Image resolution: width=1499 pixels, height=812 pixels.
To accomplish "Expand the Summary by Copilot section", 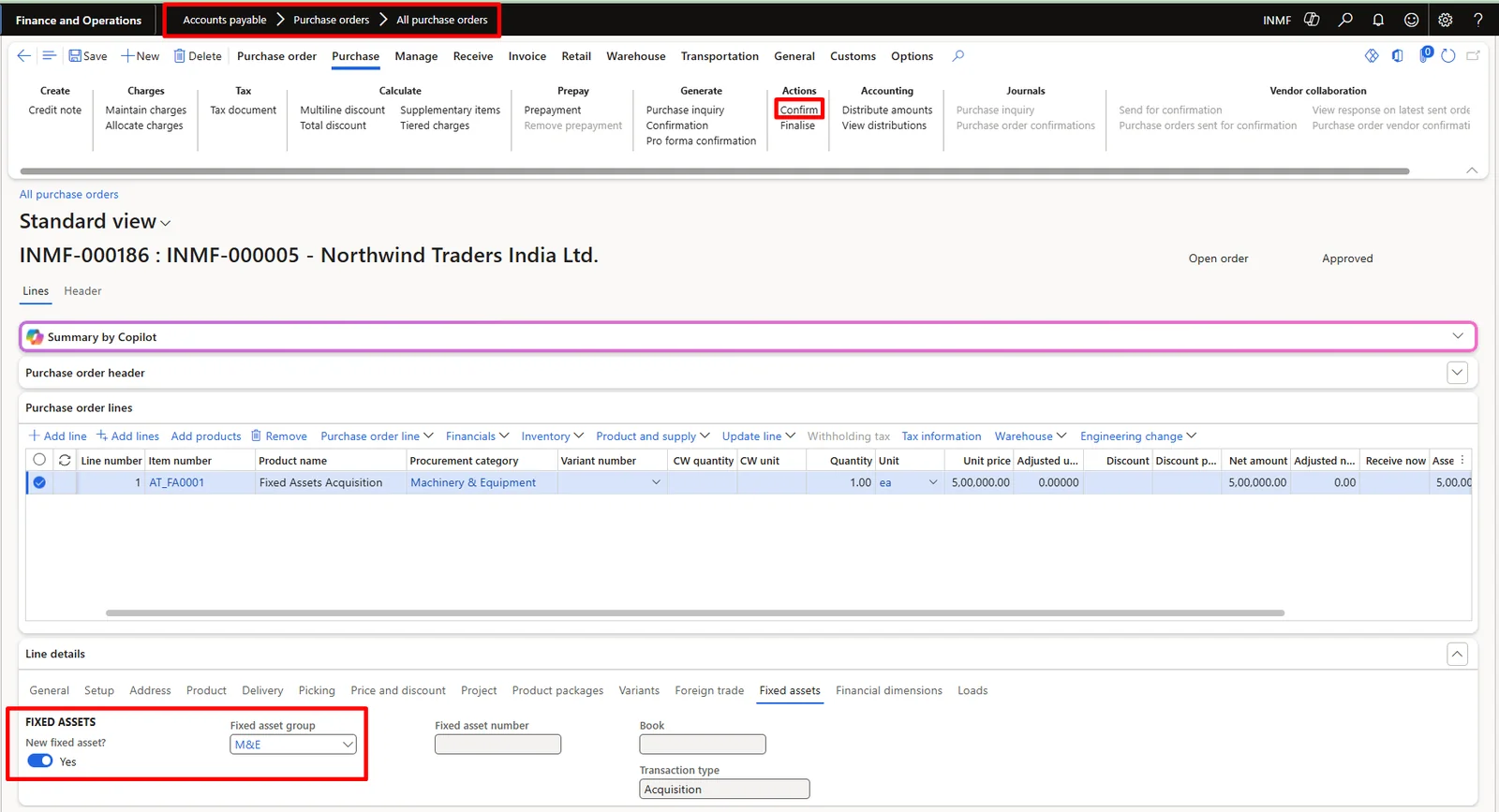I will click(1458, 336).
